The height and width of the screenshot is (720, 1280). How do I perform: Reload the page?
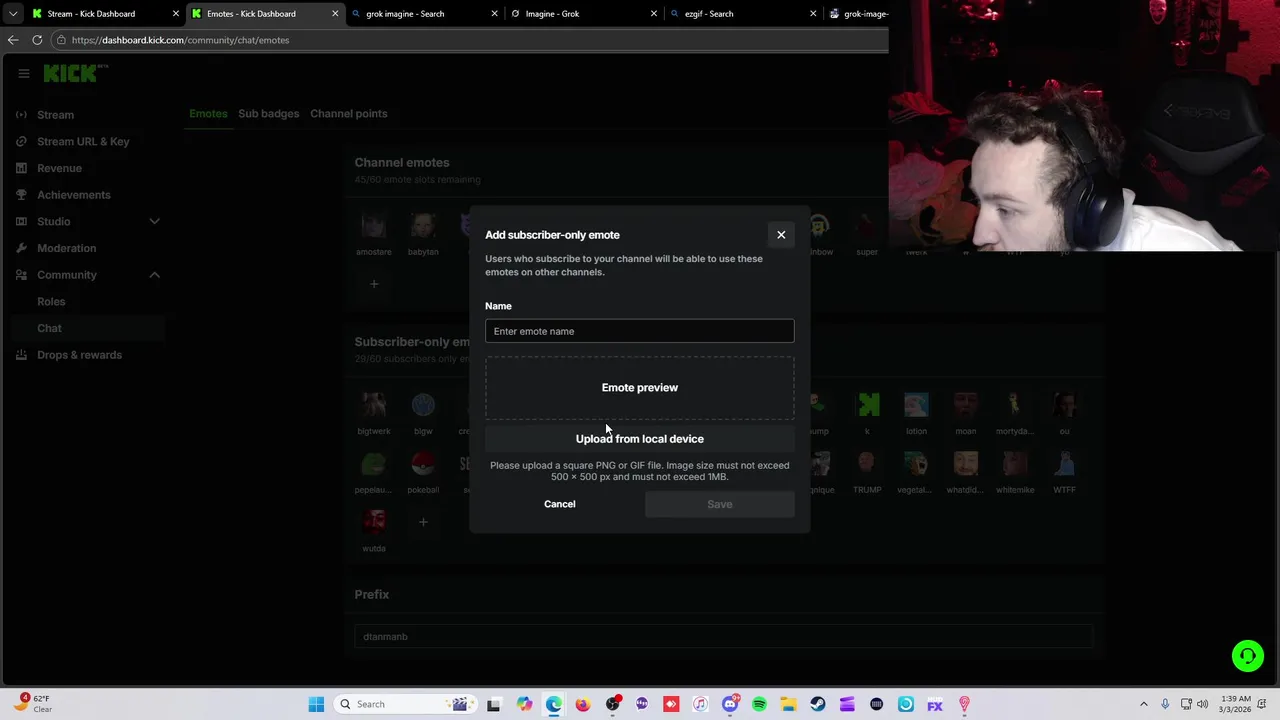click(37, 40)
